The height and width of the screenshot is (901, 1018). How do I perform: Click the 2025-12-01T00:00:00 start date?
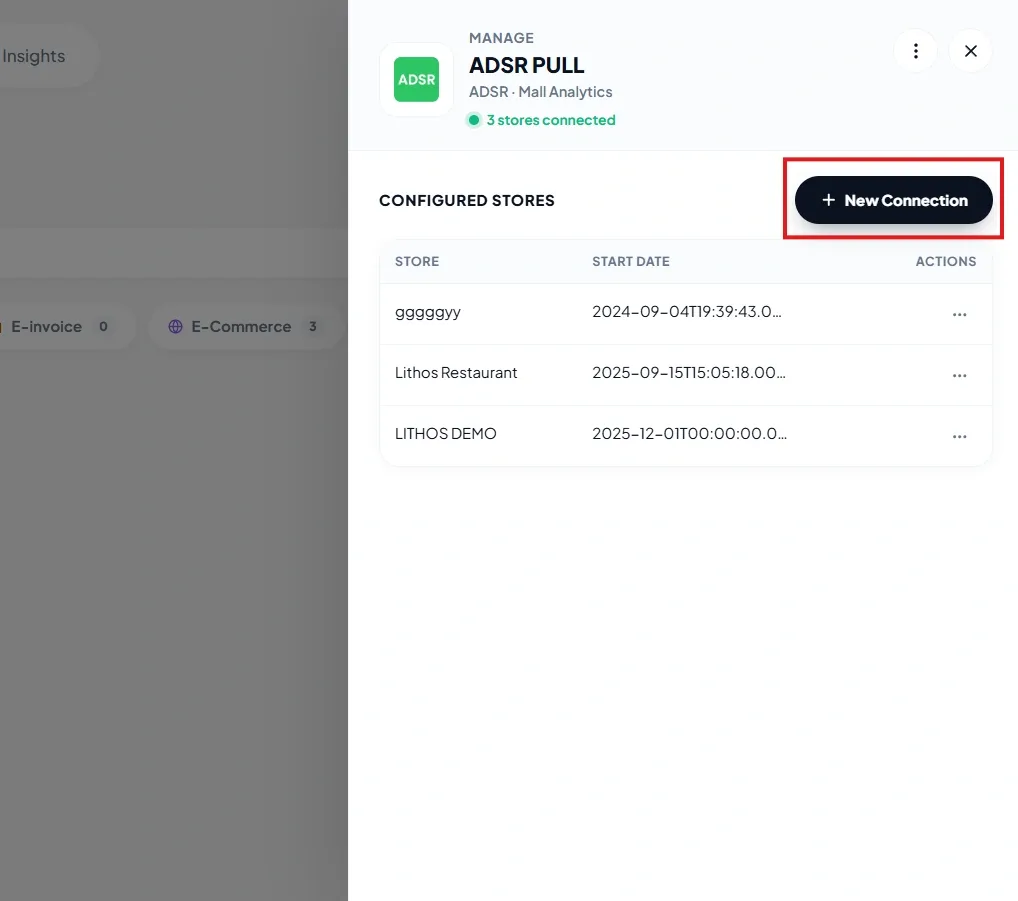(x=689, y=434)
